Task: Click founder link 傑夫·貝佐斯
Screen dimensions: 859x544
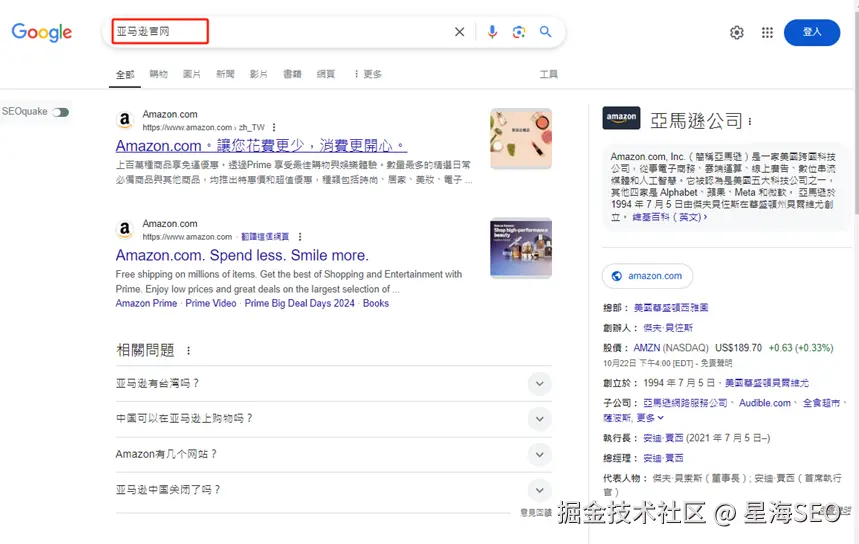Action: [x=668, y=328]
